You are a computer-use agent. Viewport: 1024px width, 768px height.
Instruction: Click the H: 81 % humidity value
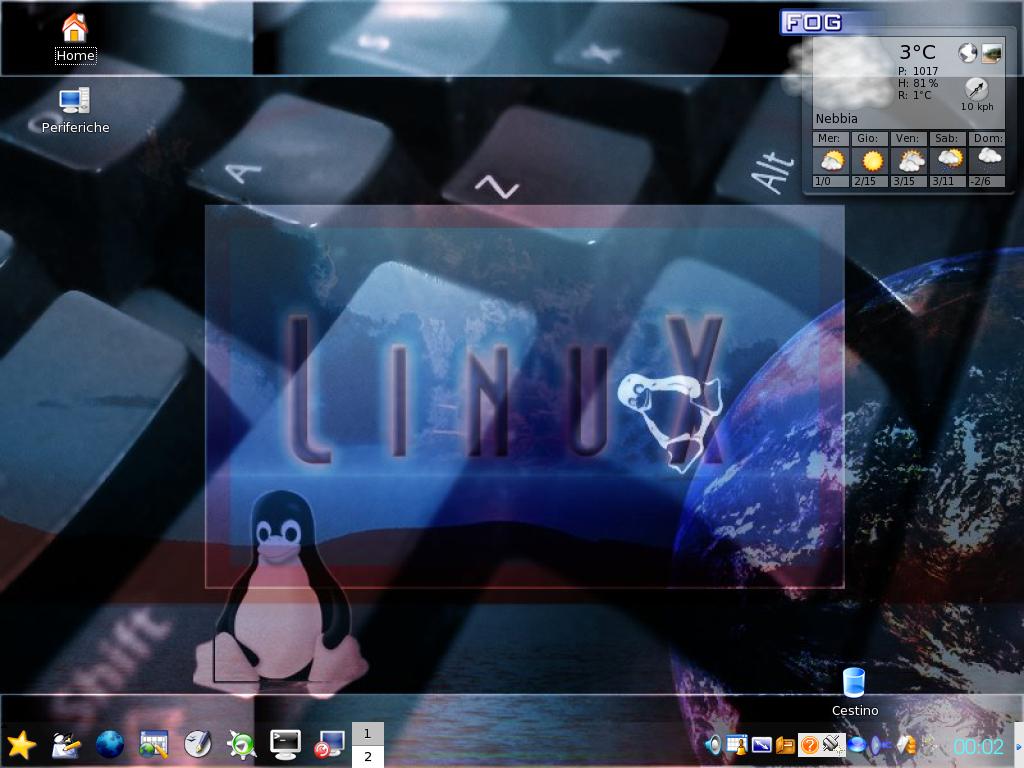(x=918, y=84)
